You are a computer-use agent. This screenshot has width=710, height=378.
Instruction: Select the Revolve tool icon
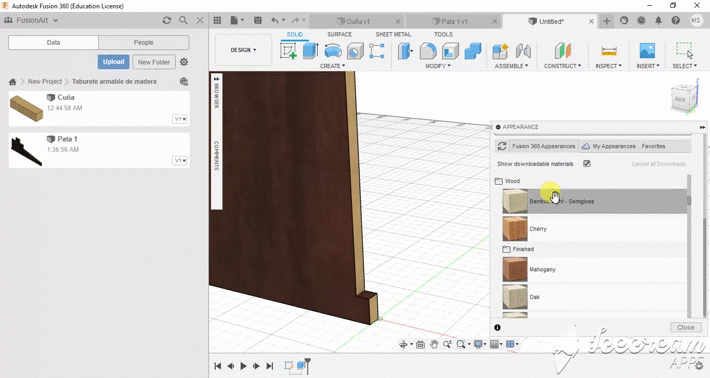click(x=333, y=51)
